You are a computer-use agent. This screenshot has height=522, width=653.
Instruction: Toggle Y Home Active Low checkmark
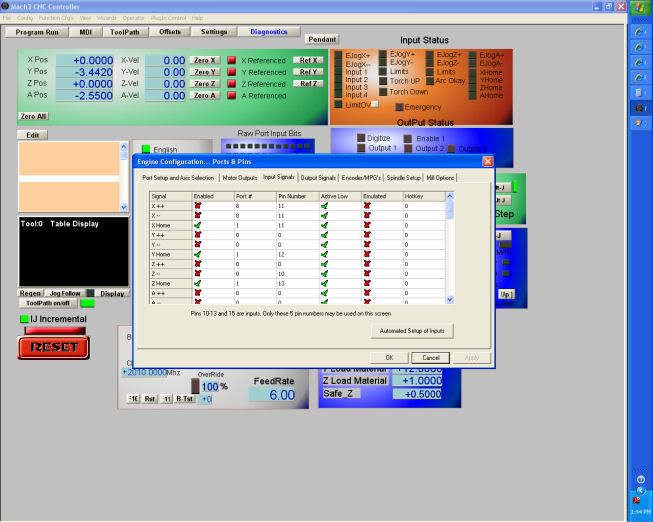(x=324, y=254)
